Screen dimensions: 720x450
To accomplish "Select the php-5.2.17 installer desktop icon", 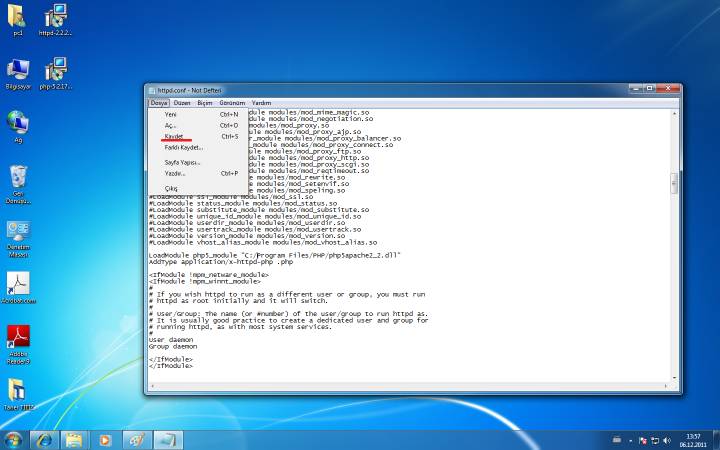I will 56,70.
